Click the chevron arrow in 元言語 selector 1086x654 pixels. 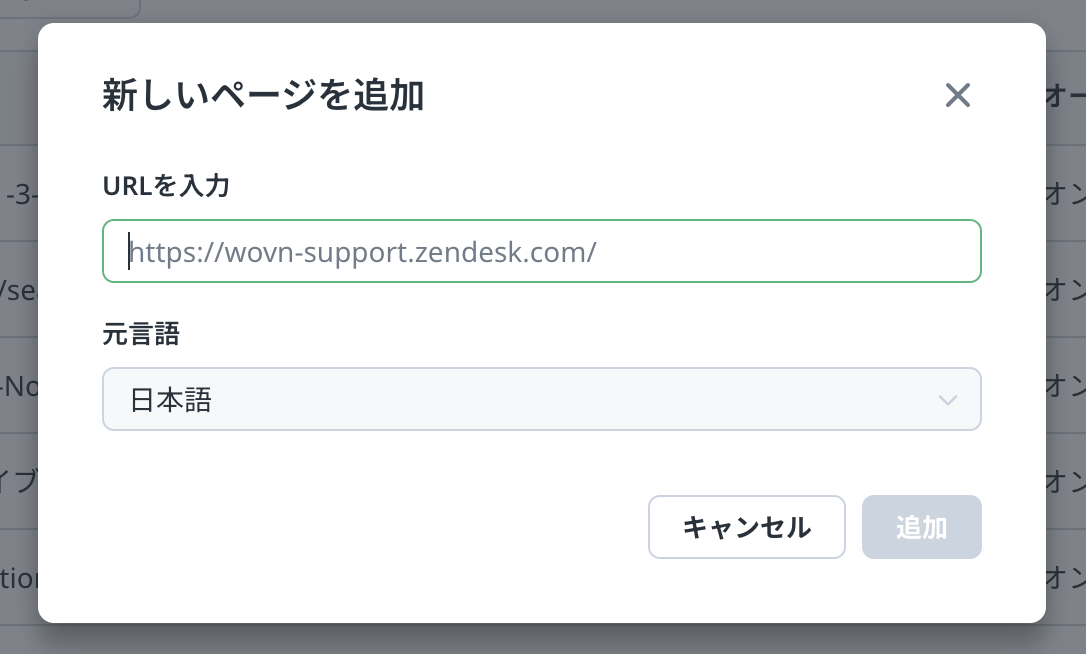pyautogui.click(x=948, y=400)
